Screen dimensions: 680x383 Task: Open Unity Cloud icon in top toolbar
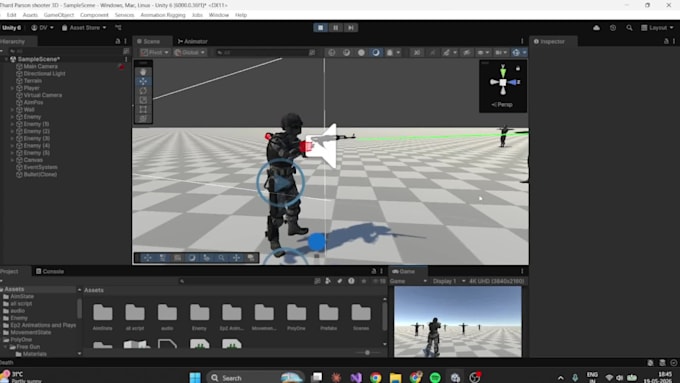(596, 28)
